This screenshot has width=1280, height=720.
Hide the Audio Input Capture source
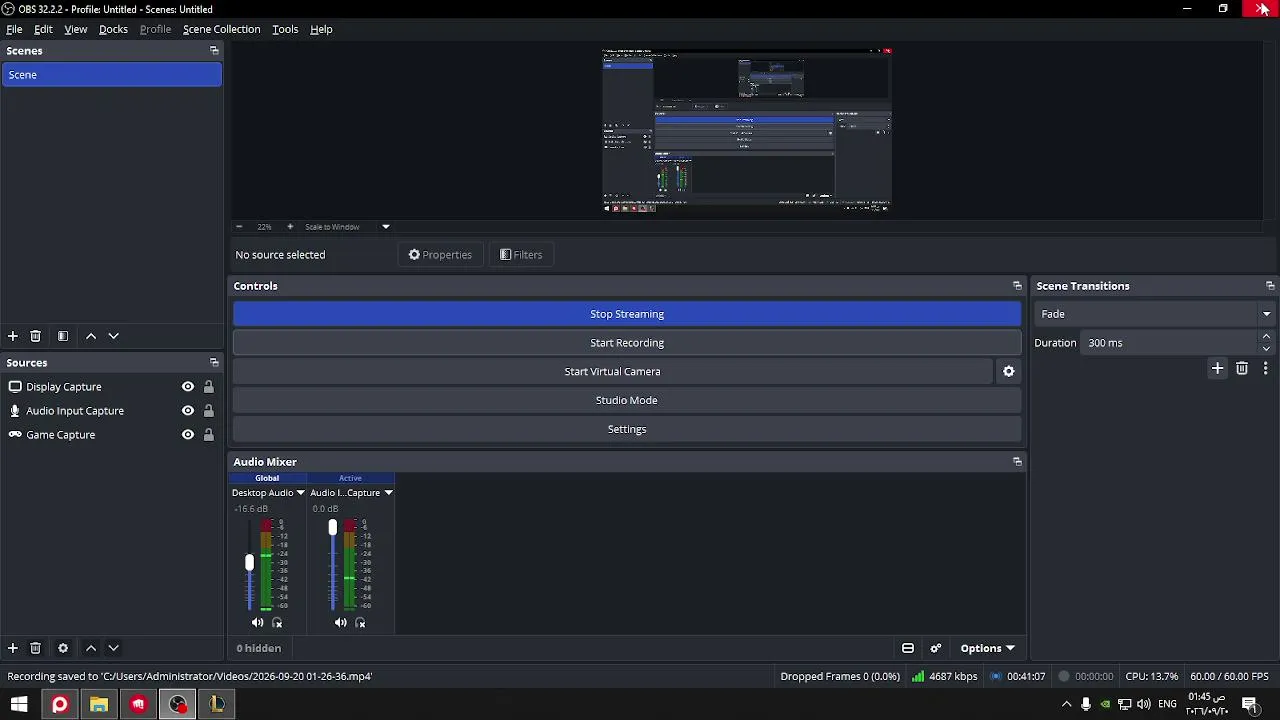188,411
